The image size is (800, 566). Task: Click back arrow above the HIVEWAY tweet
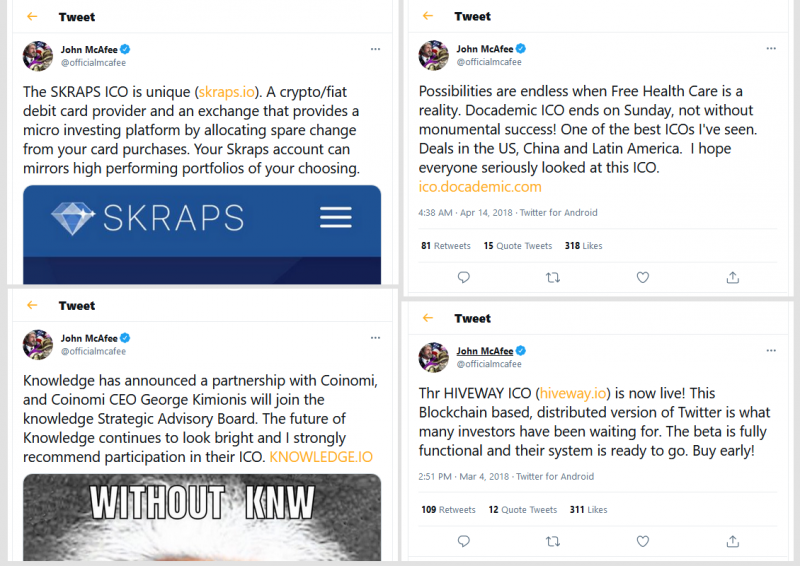(428, 318)
